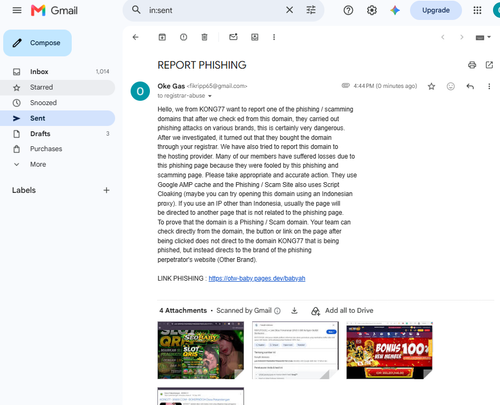
Task: Click the Upgrade button
Action: pyautogui.click(x=436, y=10)
